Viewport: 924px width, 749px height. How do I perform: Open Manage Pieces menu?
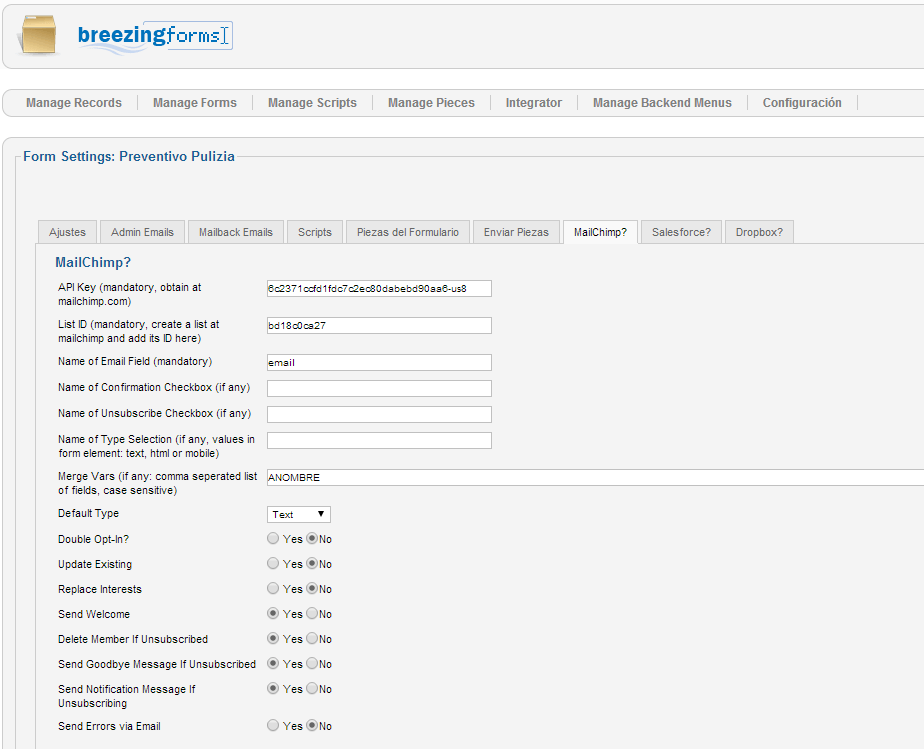coord(431,103)
